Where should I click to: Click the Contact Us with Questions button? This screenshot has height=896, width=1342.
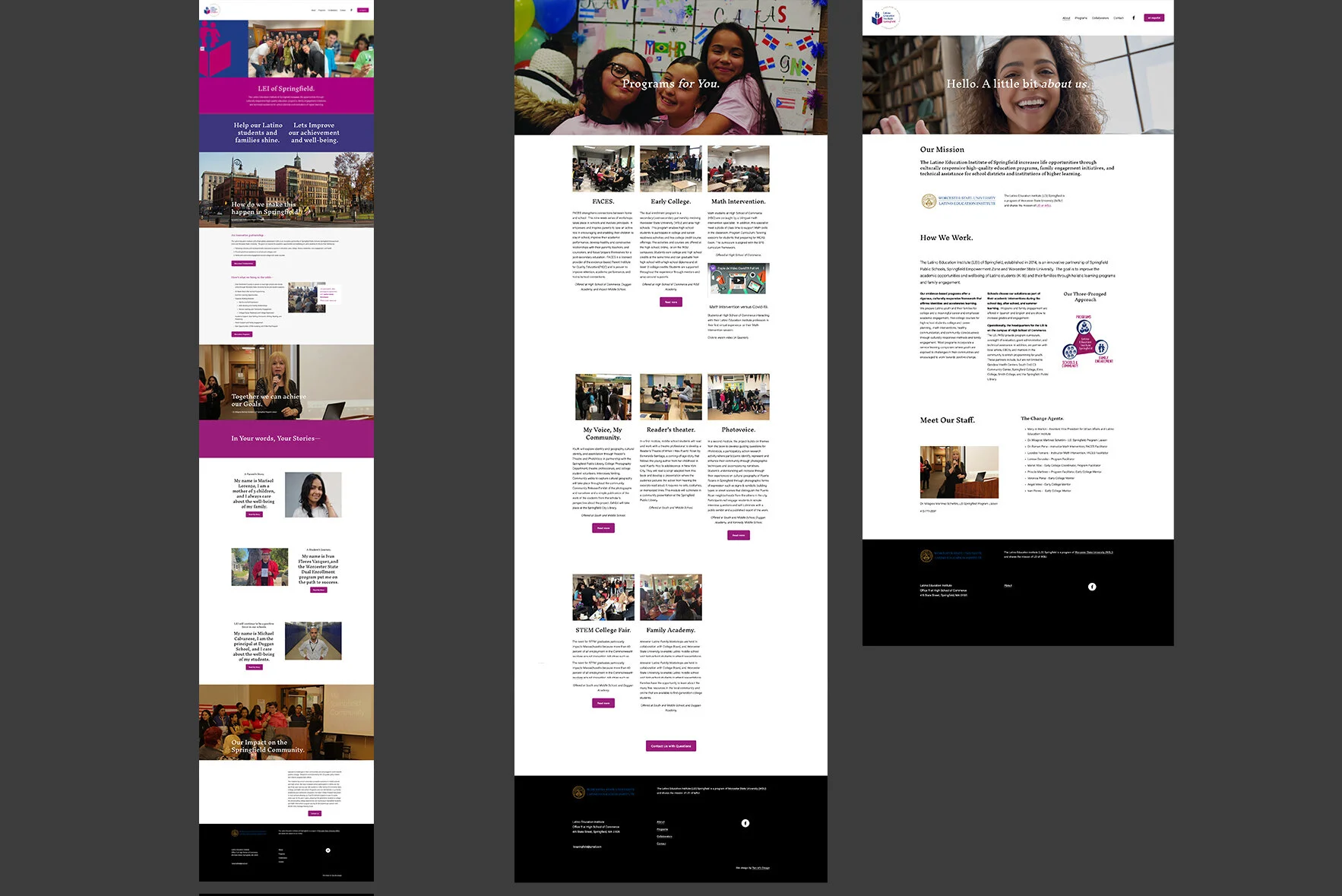click(671, 746)
